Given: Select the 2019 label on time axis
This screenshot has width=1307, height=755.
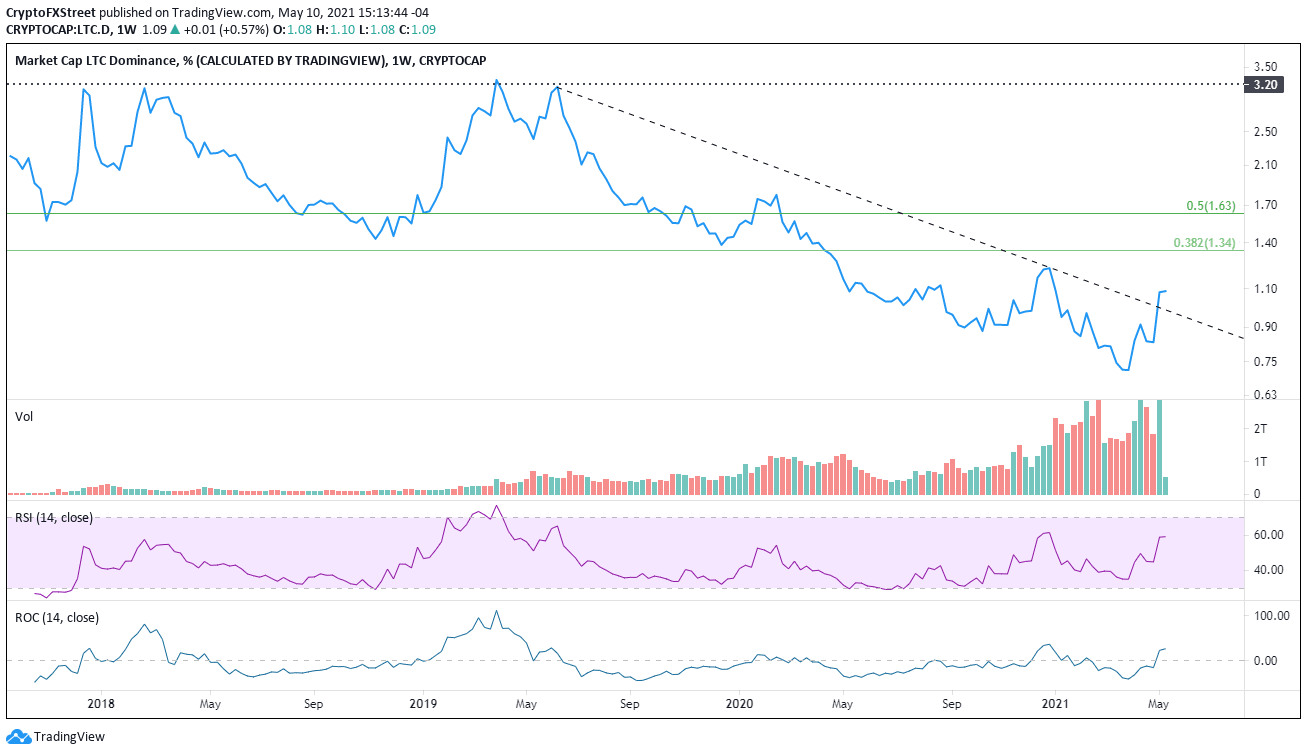Looking at the screenshot, I should coord(421,704).
